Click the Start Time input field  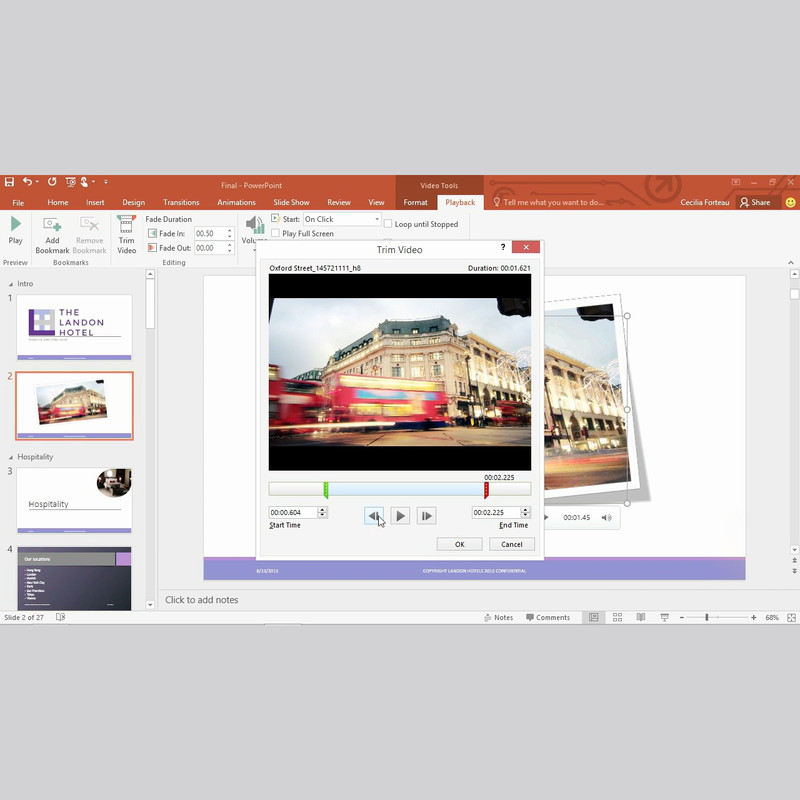292,513
